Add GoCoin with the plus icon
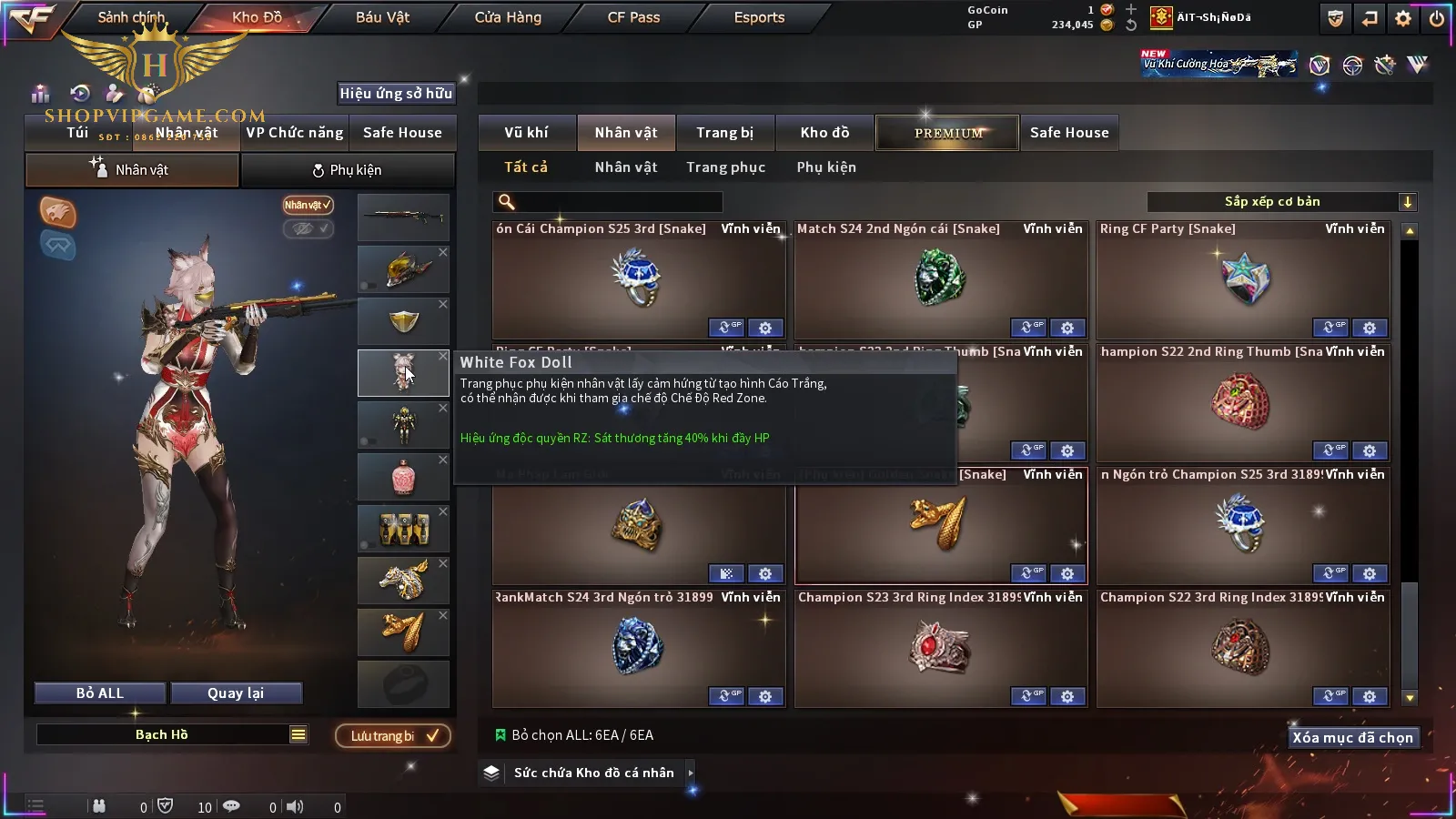 point(1131,9)
